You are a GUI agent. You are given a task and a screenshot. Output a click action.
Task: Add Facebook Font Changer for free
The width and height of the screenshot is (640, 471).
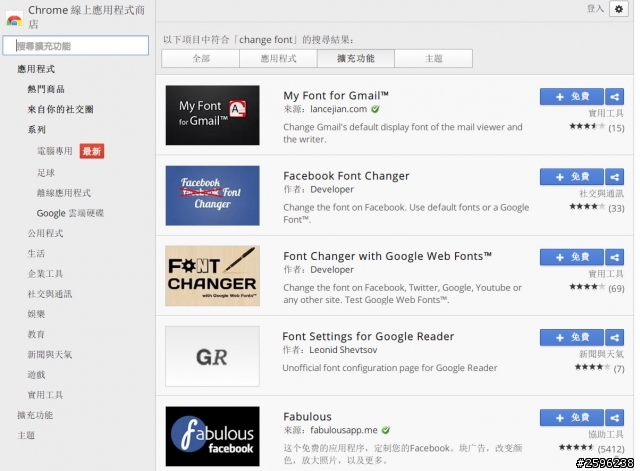[x=571, y=177]
